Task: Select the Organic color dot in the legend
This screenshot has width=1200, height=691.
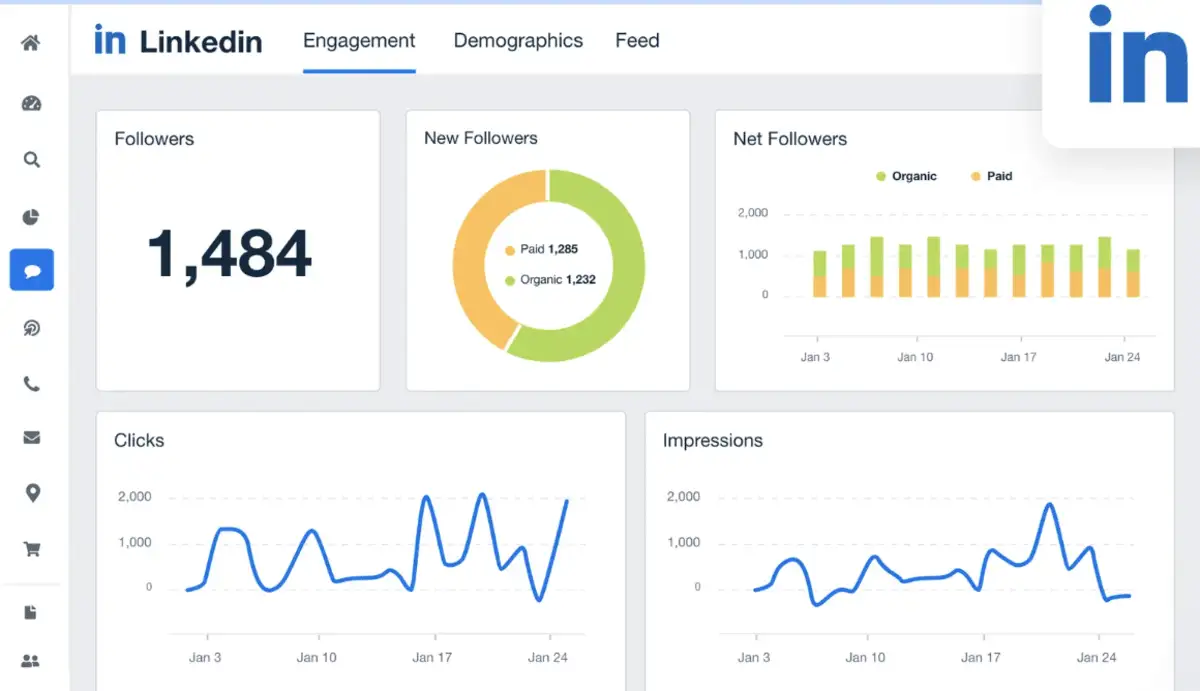Action: [879, 176]
